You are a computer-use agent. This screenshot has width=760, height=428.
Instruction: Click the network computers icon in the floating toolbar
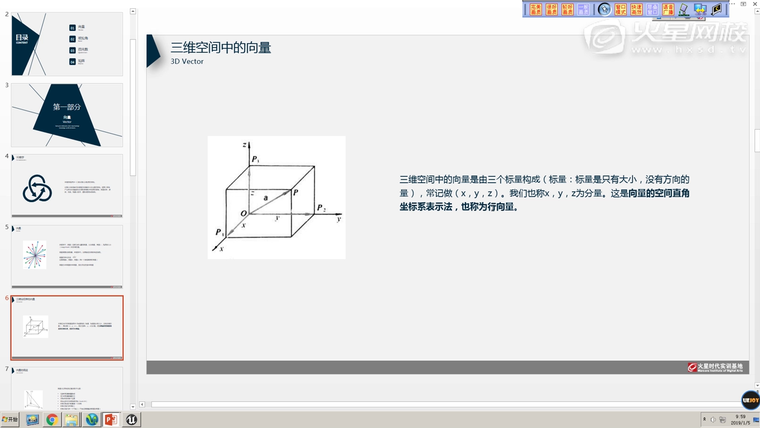tap(700, 9)
